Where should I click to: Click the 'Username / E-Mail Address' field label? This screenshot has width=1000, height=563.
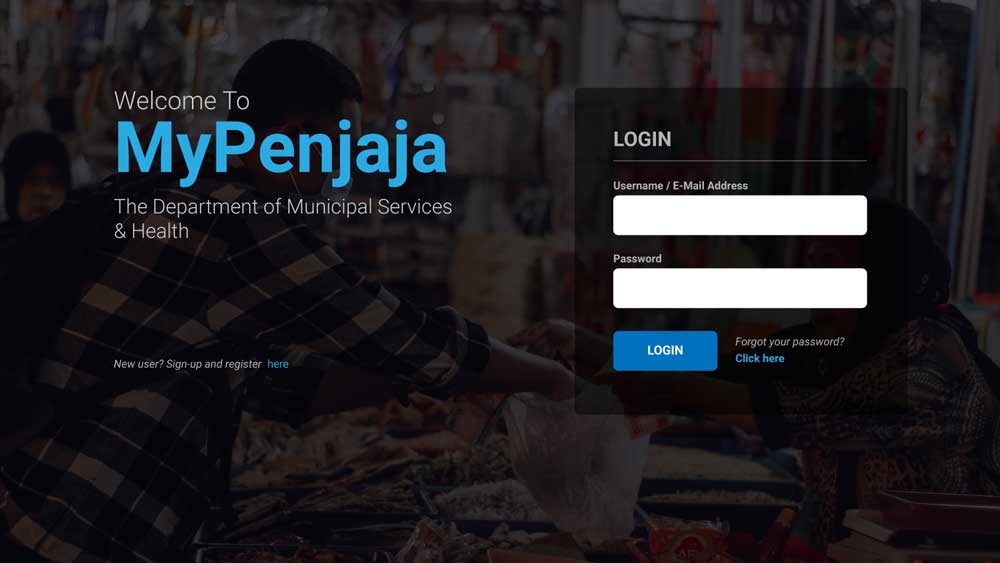click(x=680, y=186)
